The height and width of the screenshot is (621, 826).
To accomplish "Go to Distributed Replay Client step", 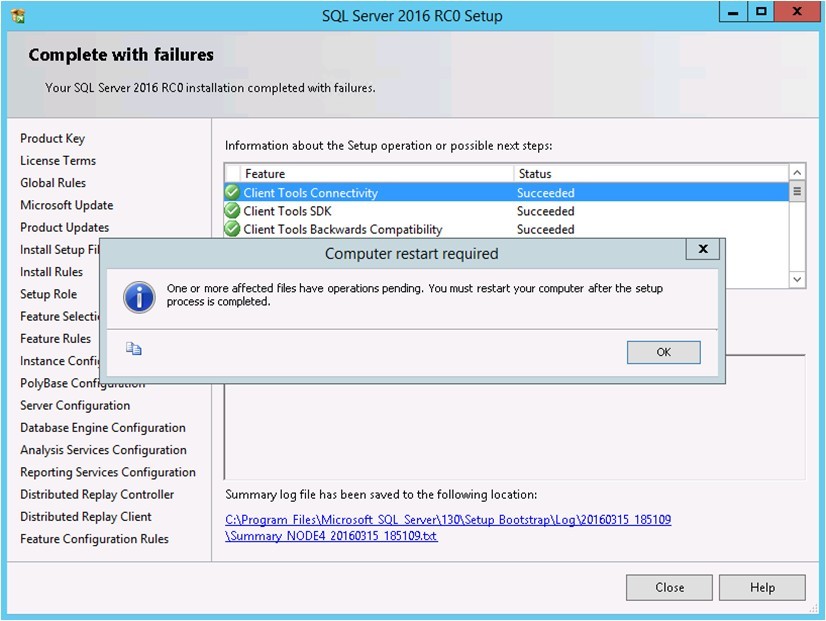I will [x=86, y=517].
